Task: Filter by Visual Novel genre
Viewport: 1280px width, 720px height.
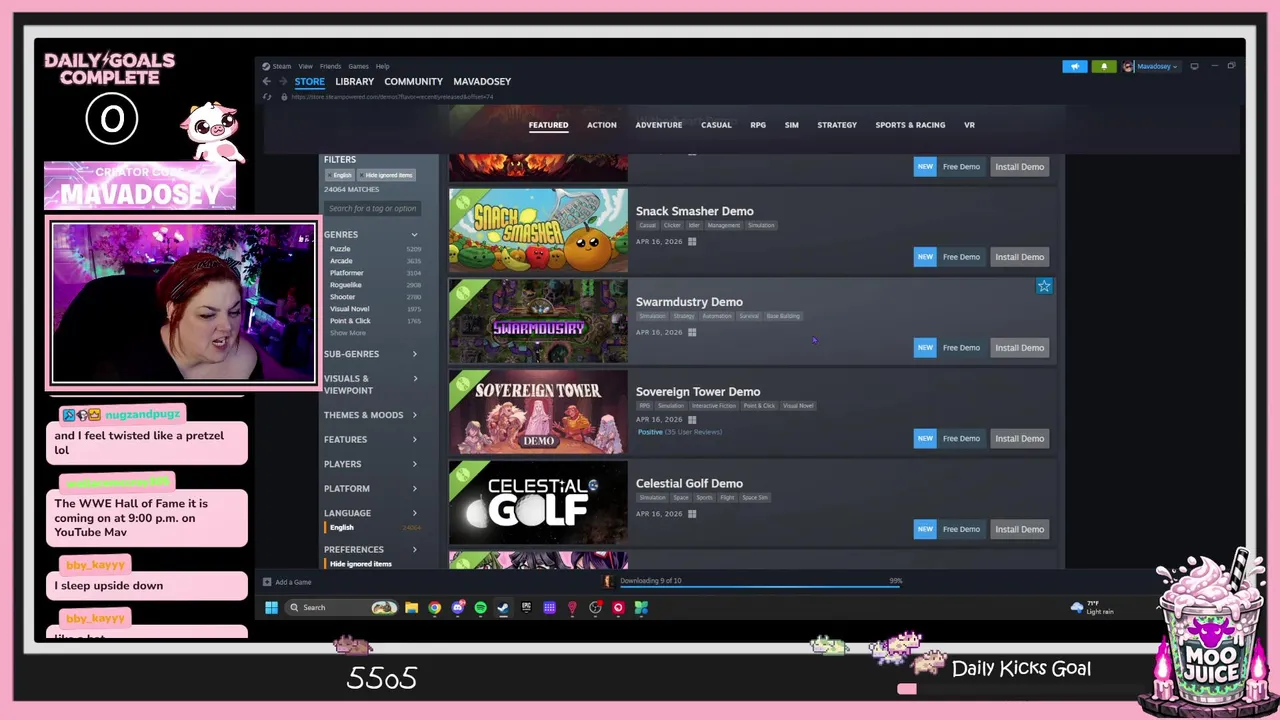Action: (x=375, y=309)
